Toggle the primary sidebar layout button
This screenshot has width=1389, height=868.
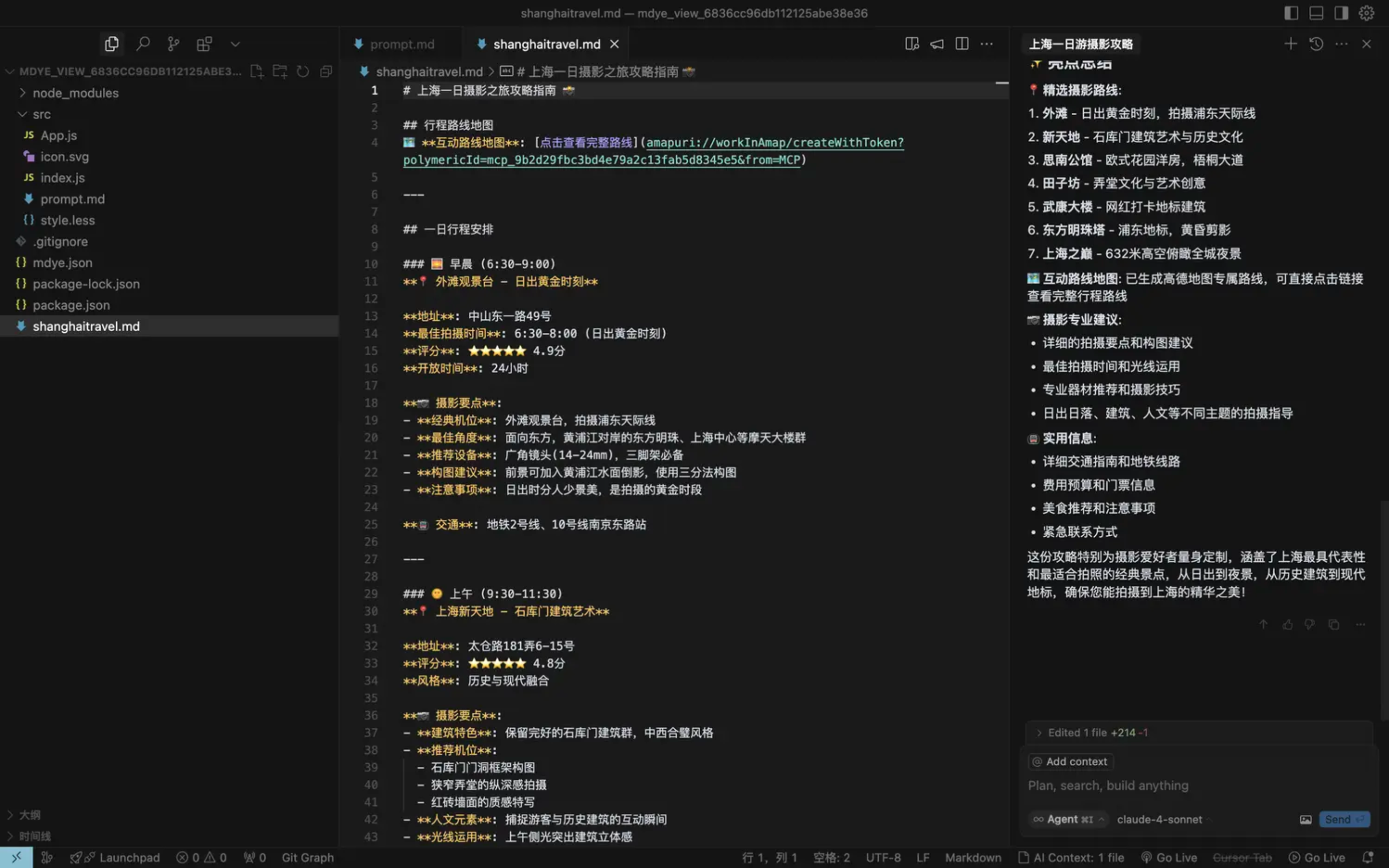[x=1291, y=13]
